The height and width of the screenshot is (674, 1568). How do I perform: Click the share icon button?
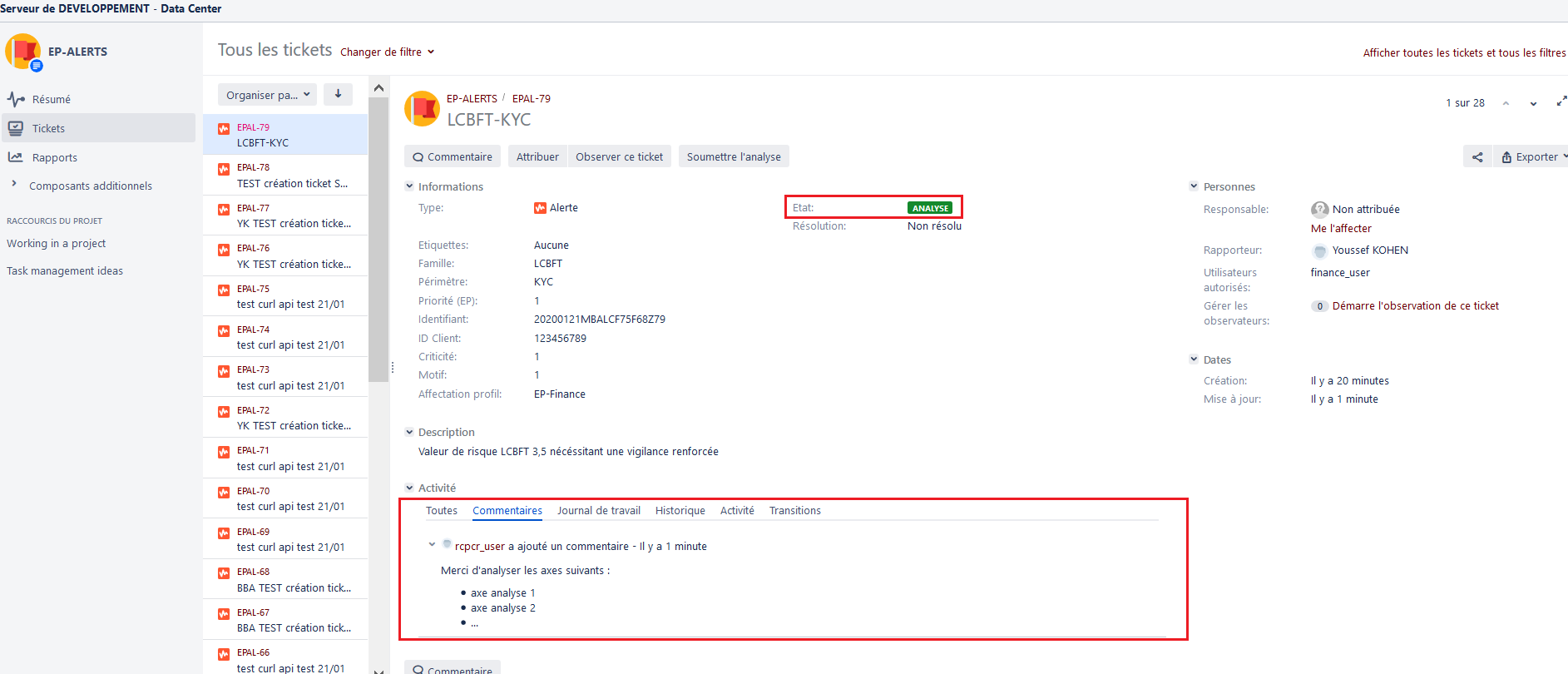[x=1476, y=157]
